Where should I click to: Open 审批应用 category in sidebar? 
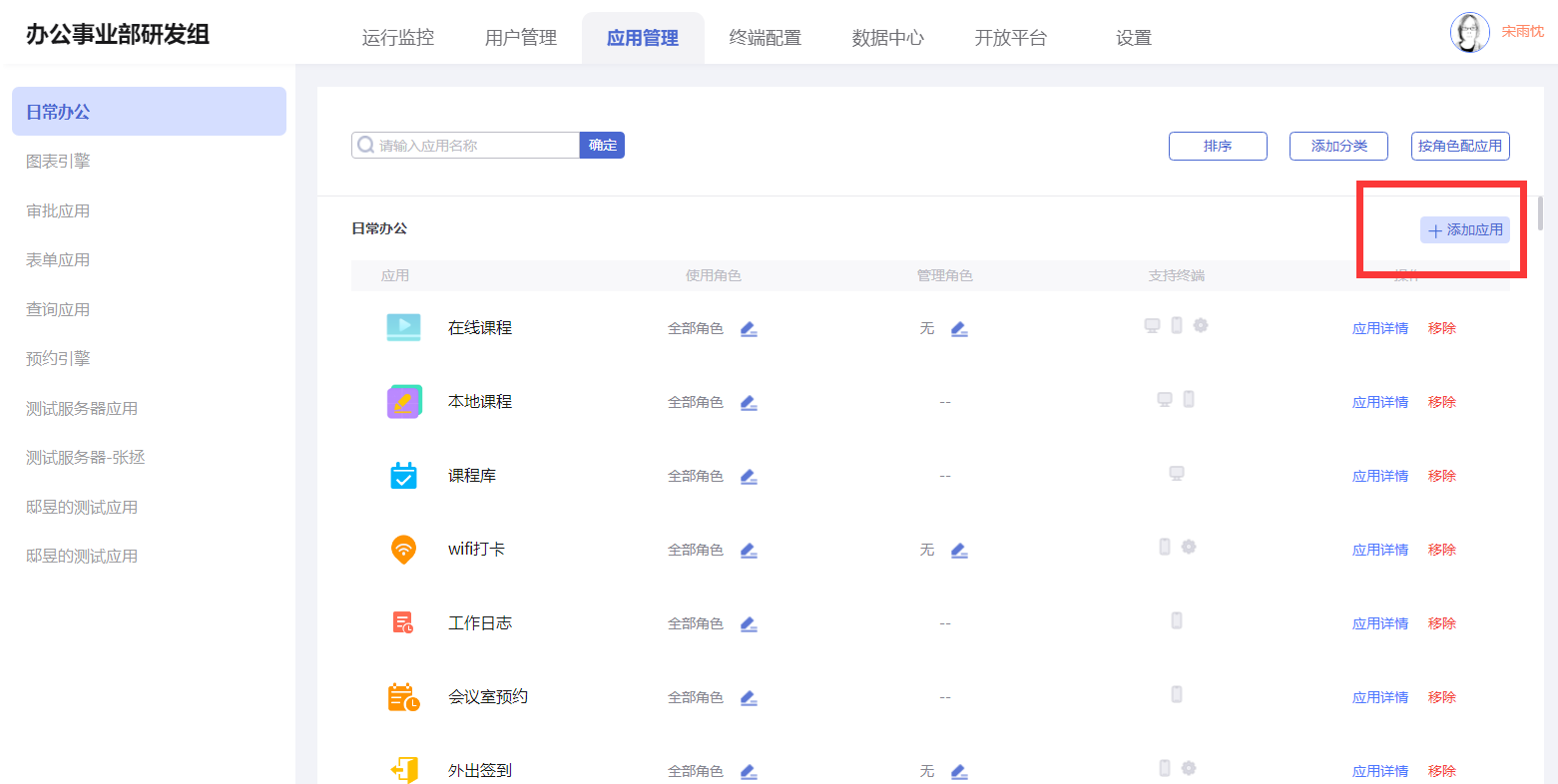click(58, 211)
